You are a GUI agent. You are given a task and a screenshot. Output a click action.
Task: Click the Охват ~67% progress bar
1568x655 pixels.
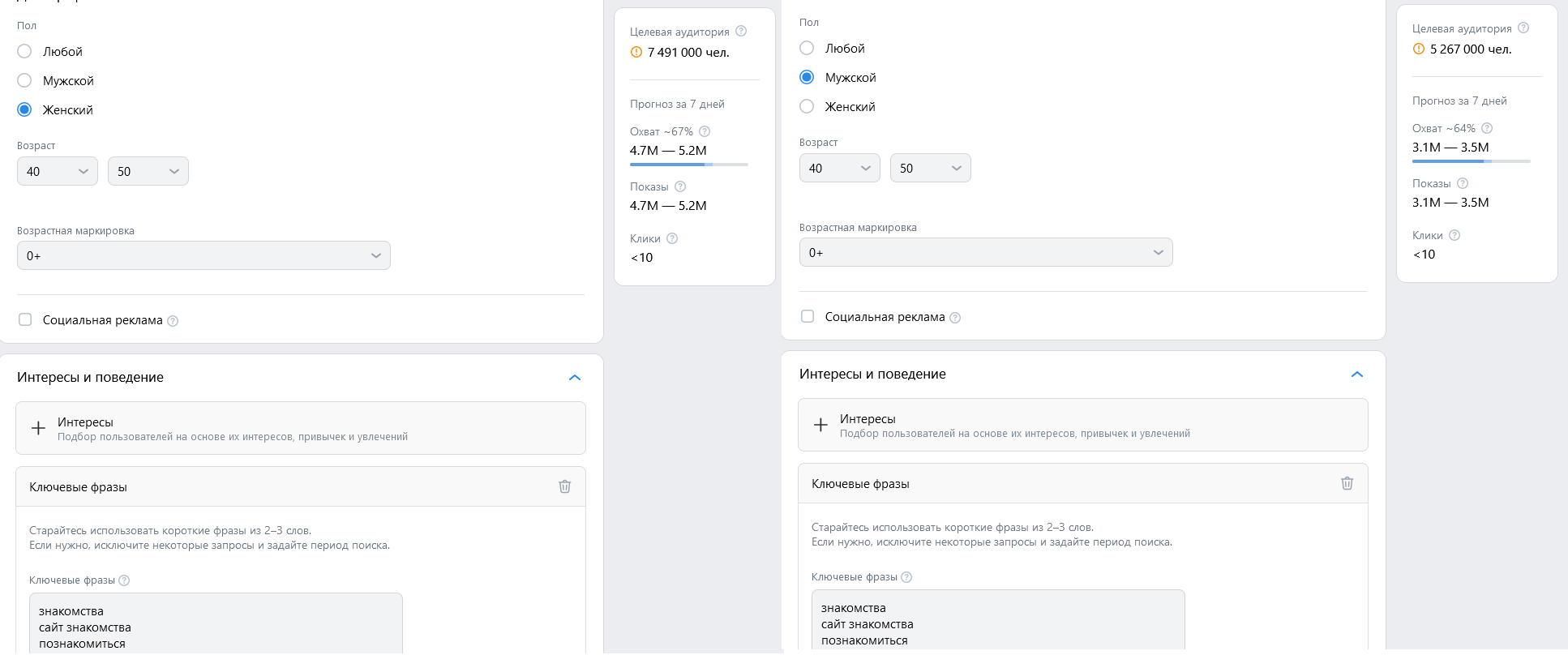(x=688, y=165)
